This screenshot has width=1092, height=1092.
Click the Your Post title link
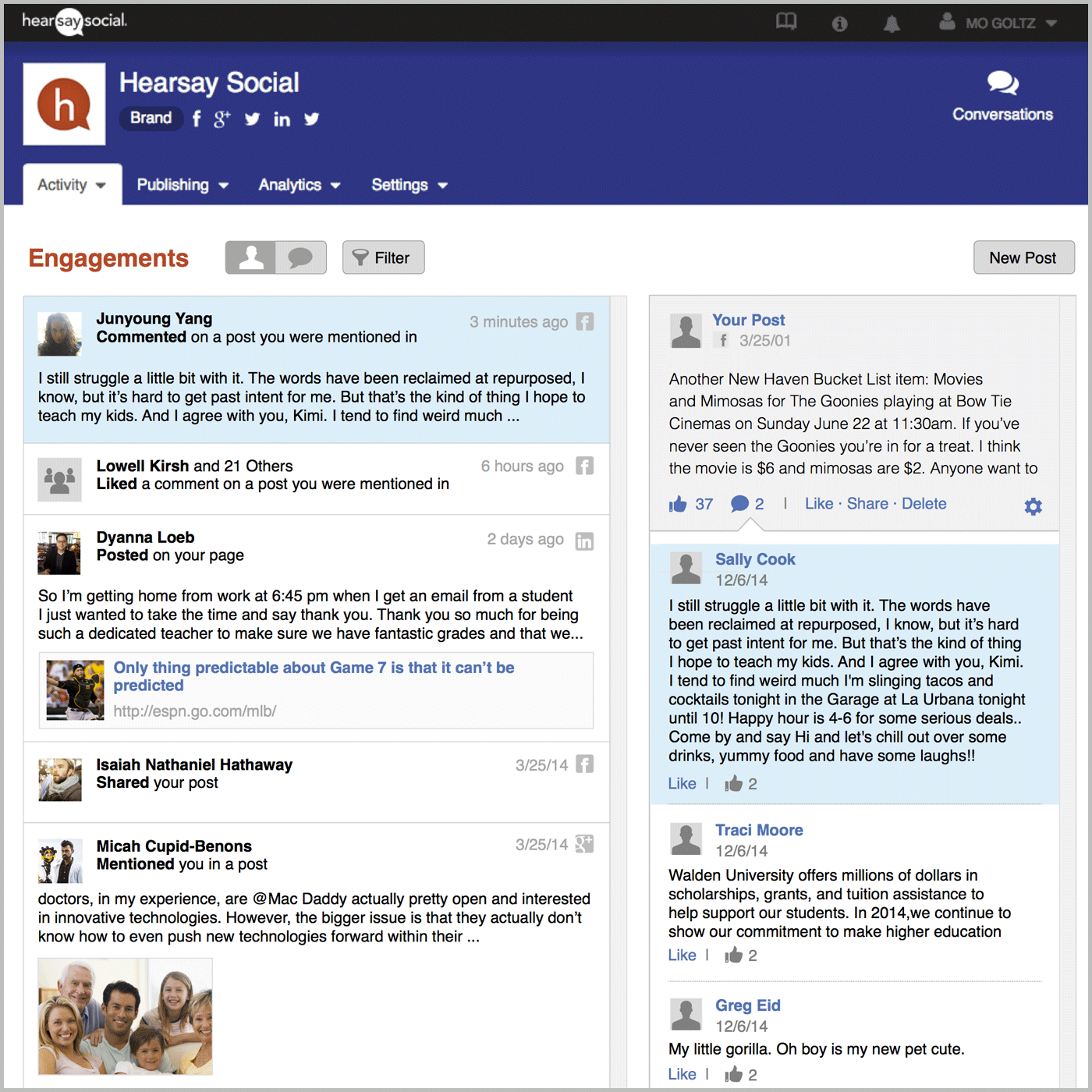tap(748, 320)
